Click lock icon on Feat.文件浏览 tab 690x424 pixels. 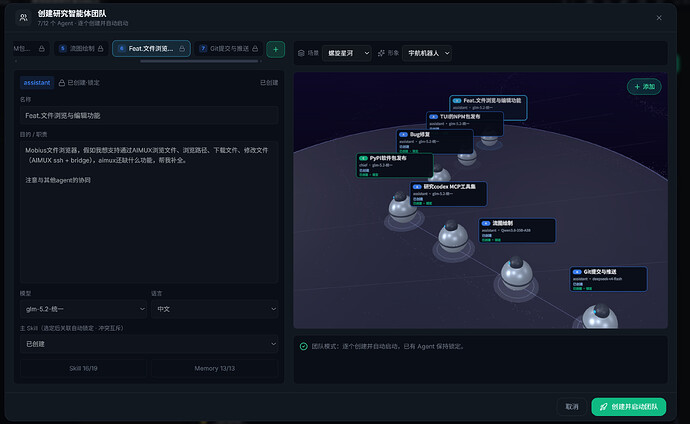click(x=182, y=48)
